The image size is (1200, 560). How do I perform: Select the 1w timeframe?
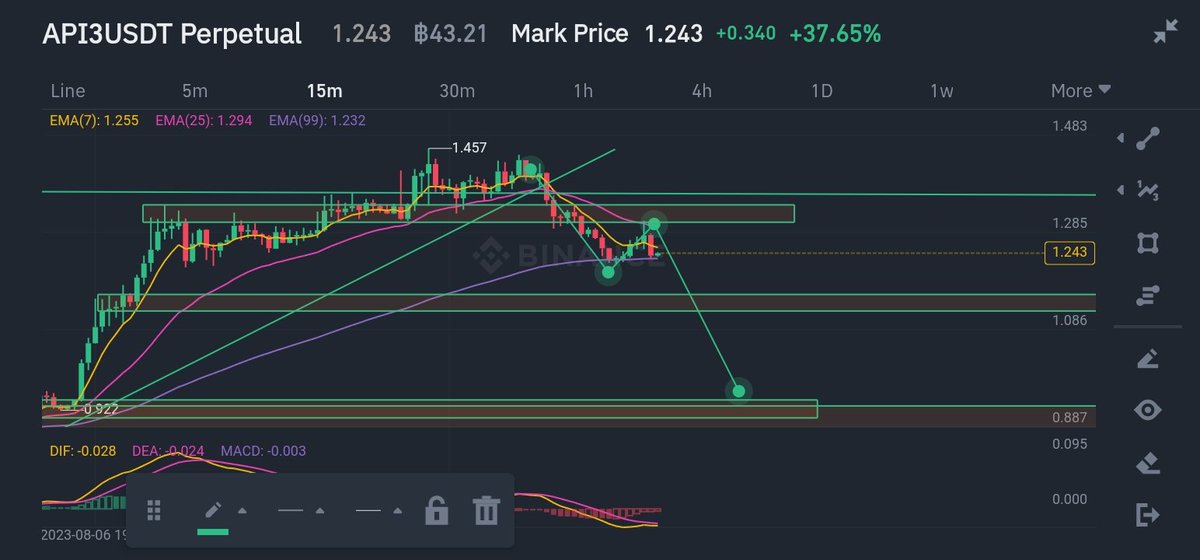click(x=941, y=91)
